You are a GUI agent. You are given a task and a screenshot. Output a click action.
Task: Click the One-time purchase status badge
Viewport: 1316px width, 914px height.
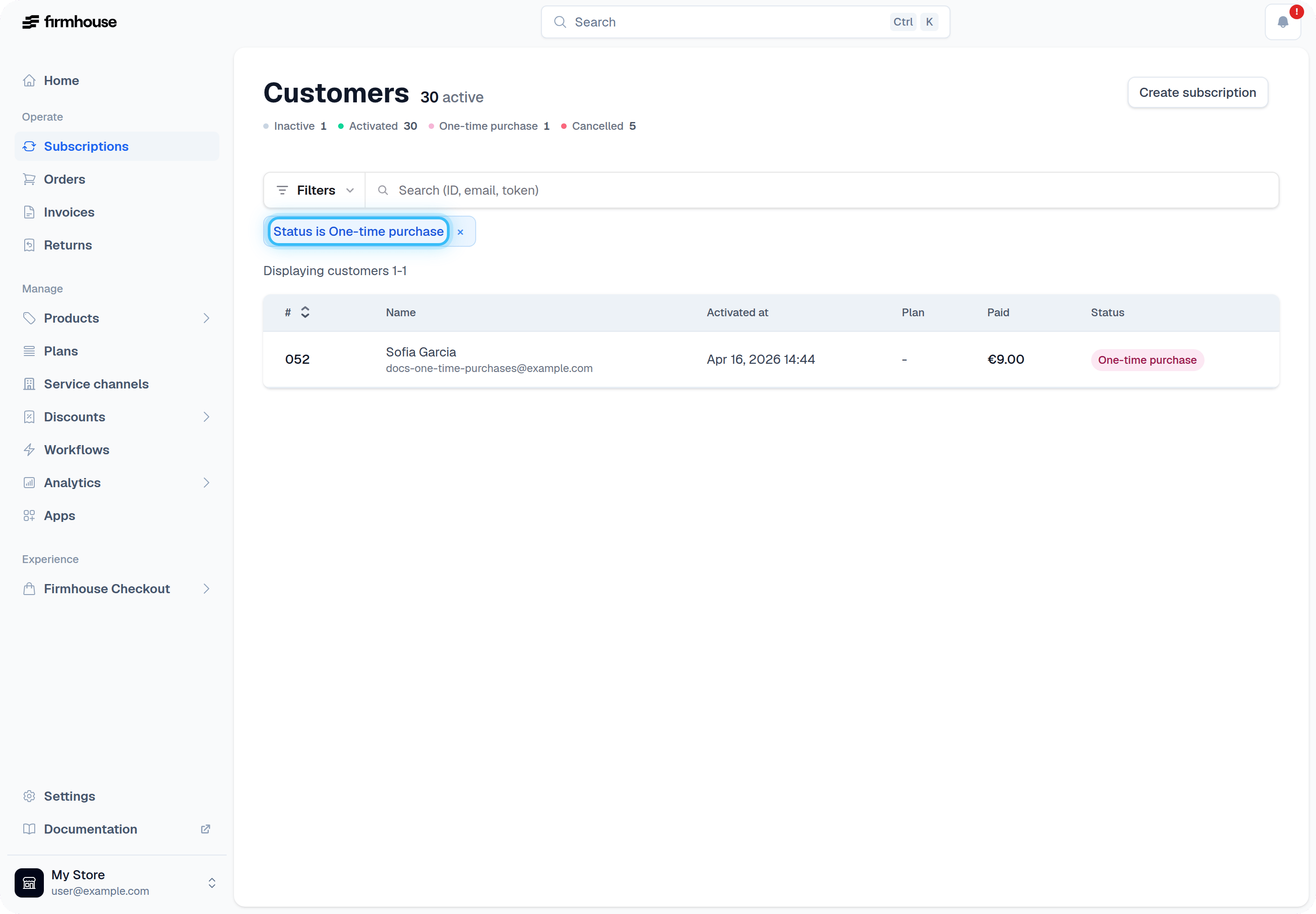[1147, 360]
